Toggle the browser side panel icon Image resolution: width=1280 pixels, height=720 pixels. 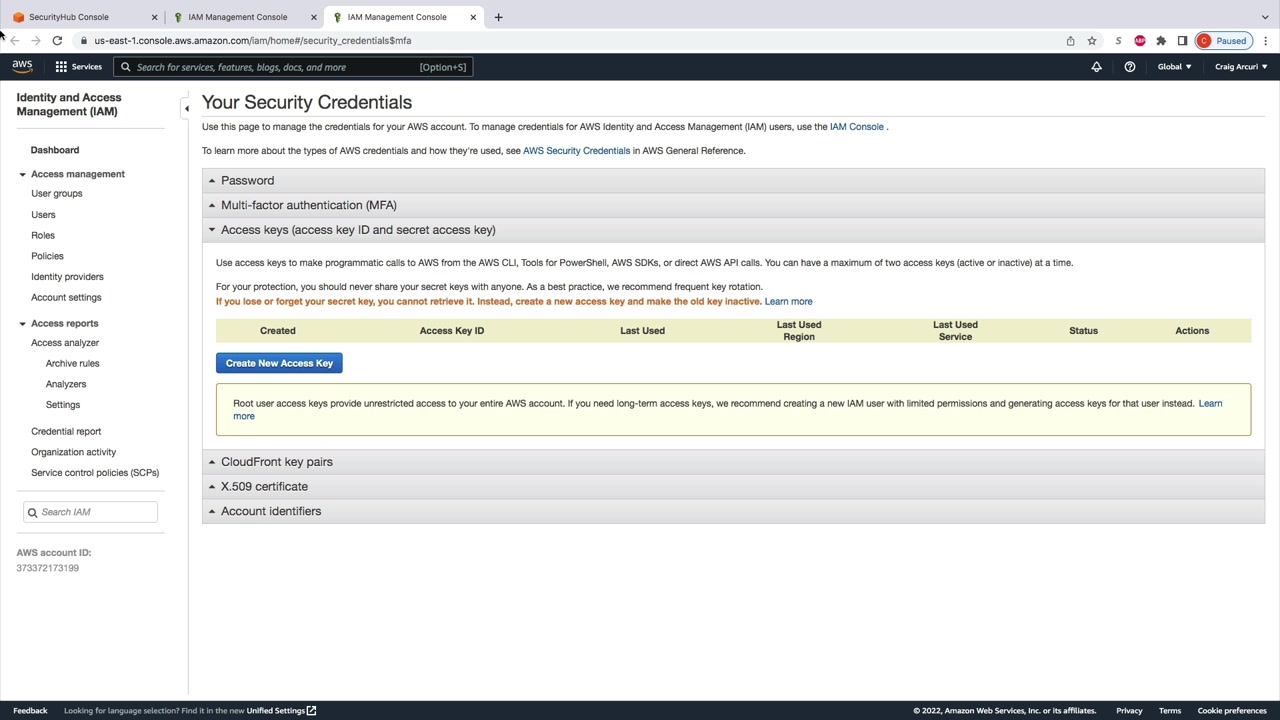(1182, 41)
